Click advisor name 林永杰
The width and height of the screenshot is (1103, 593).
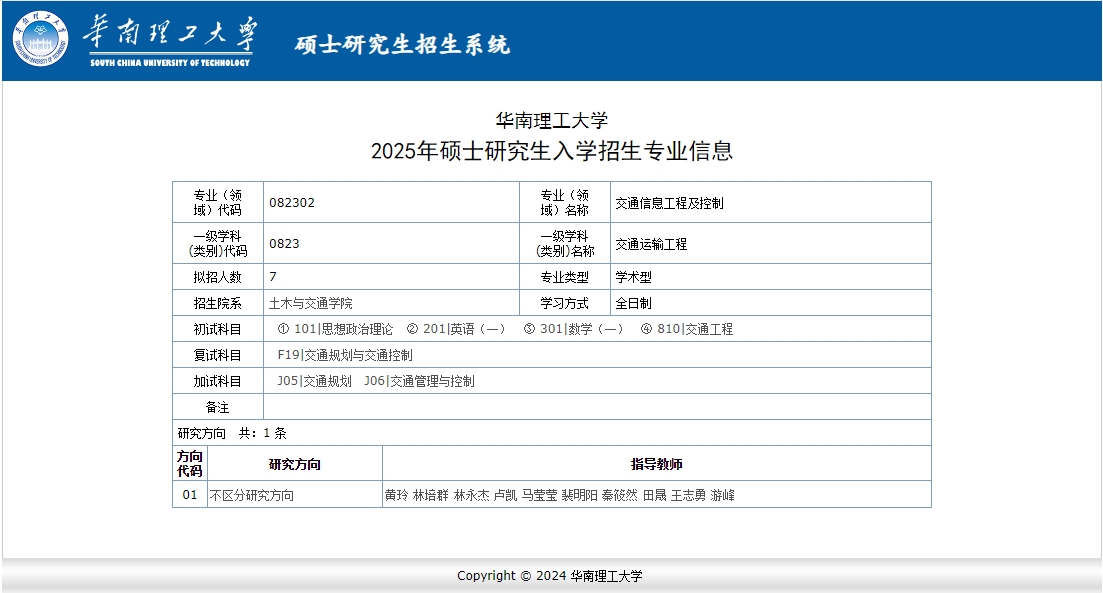tap(471, 495)
